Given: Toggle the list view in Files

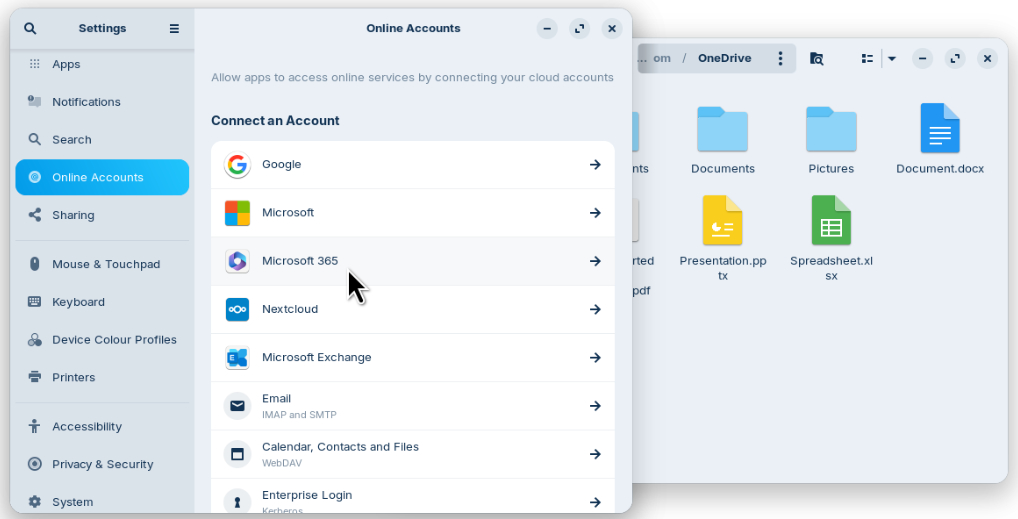Looking at the screenshot, I should [867, 59].
